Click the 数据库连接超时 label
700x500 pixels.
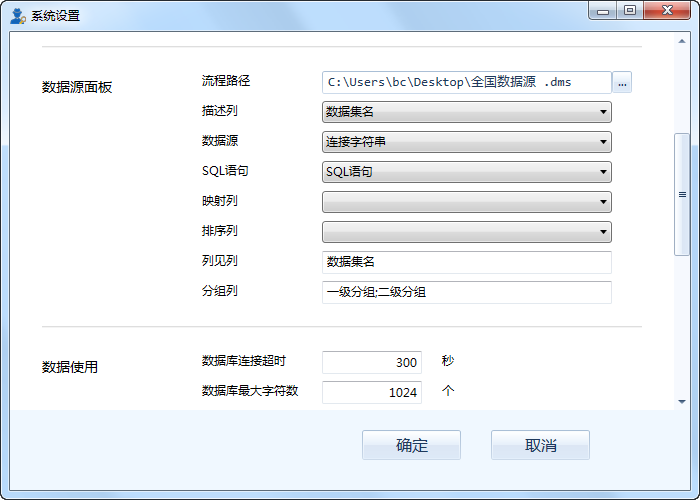244,361
